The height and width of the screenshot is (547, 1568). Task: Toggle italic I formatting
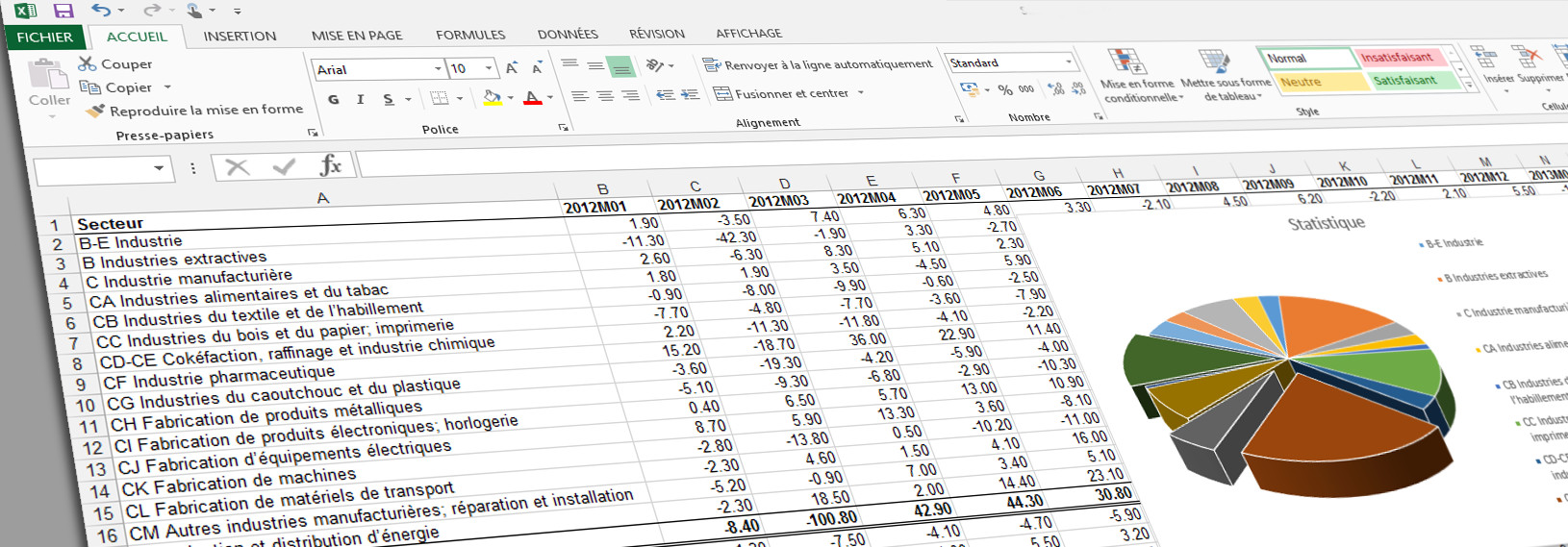361,99
